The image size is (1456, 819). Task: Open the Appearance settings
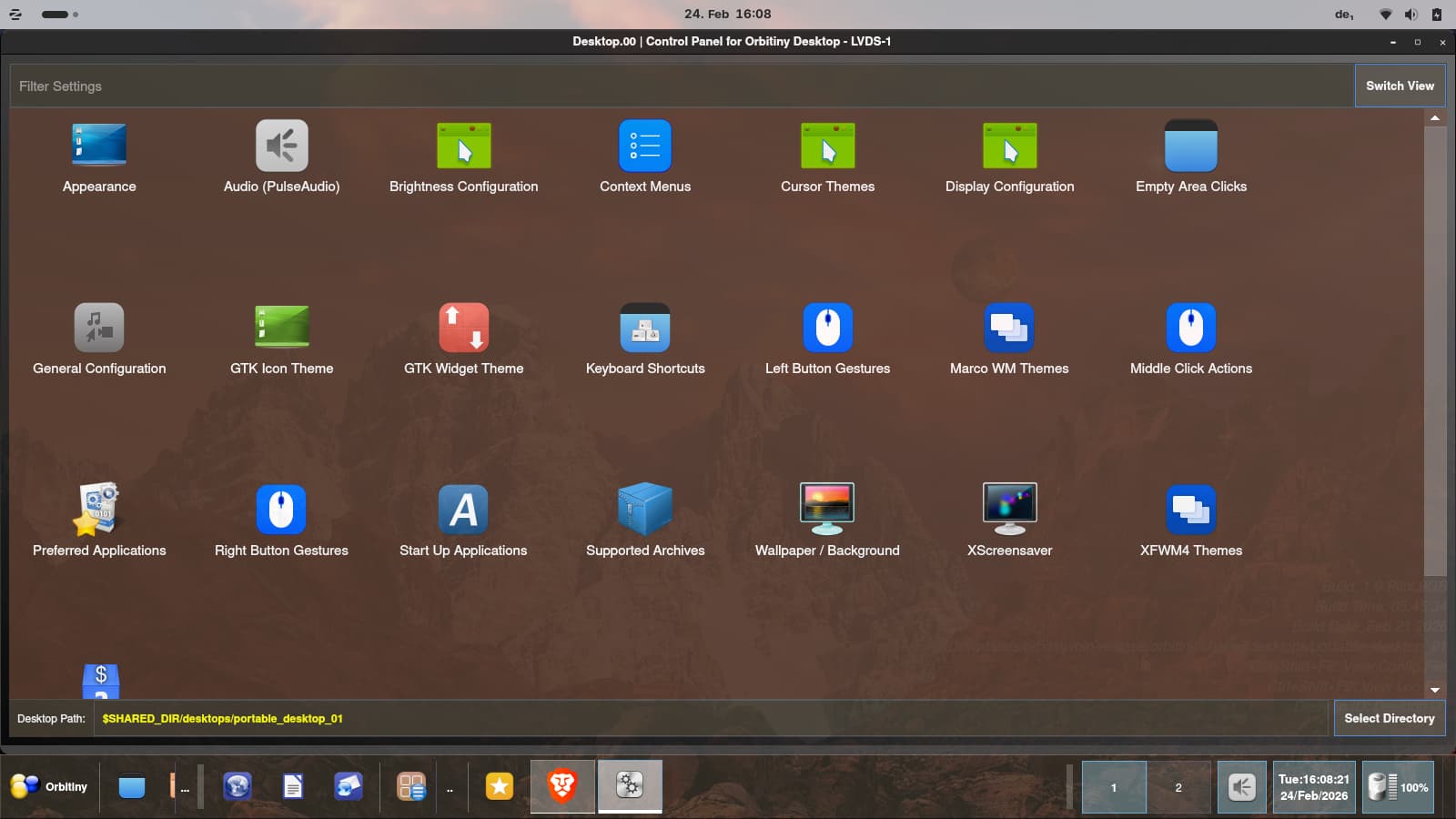point(99,147)
